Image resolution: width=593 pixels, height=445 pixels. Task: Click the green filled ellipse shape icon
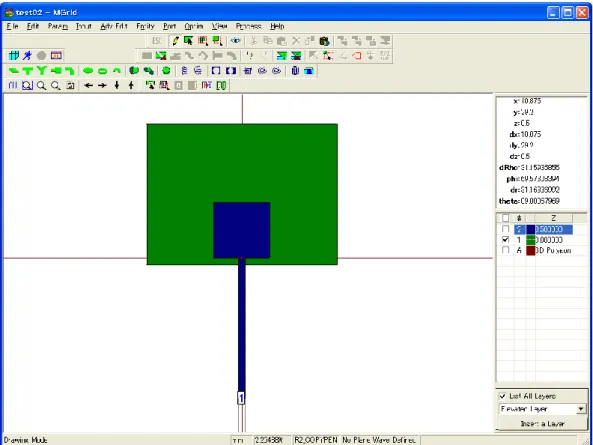(x=88, y=71)
